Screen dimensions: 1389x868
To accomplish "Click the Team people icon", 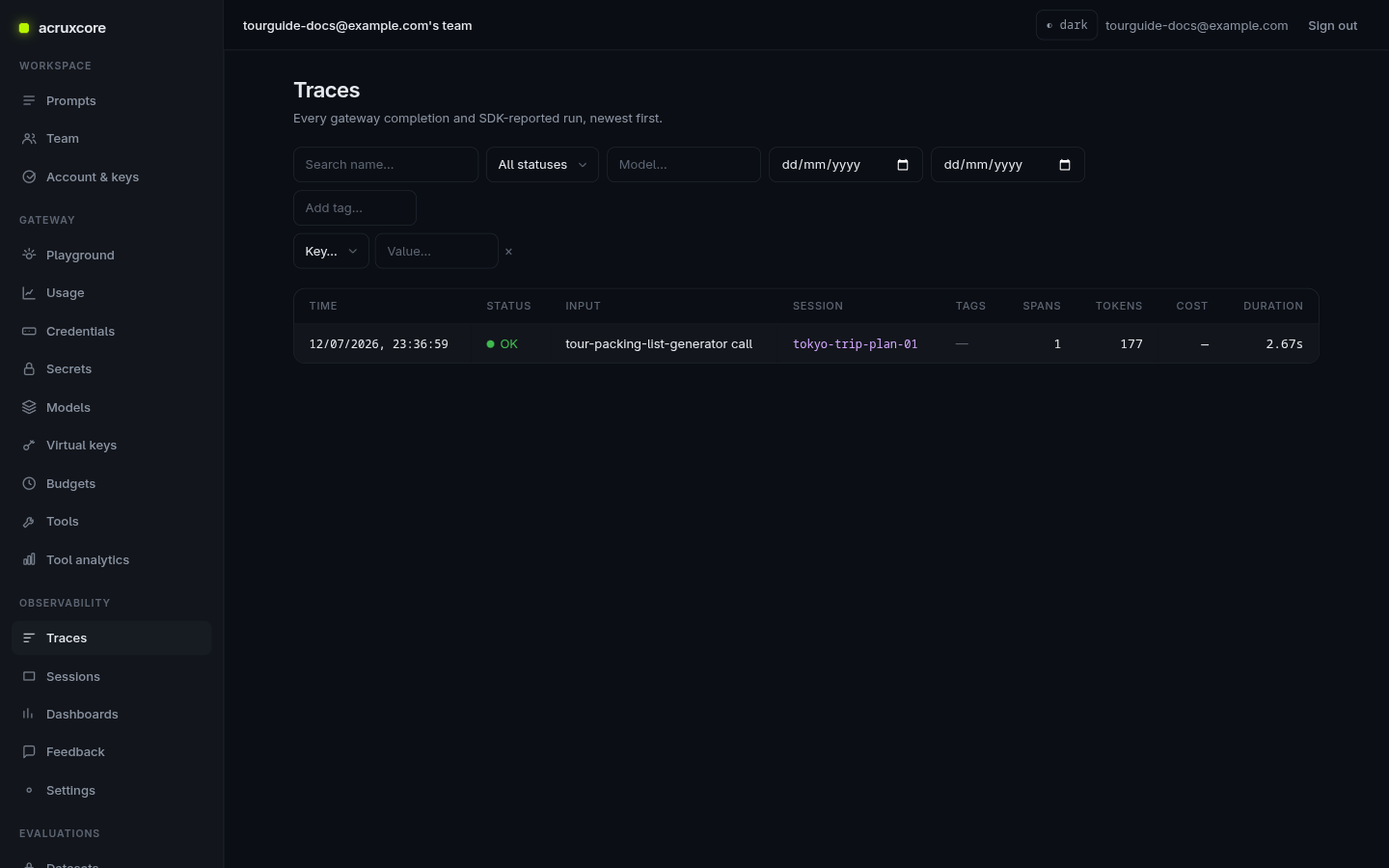I will pos(29,139).
